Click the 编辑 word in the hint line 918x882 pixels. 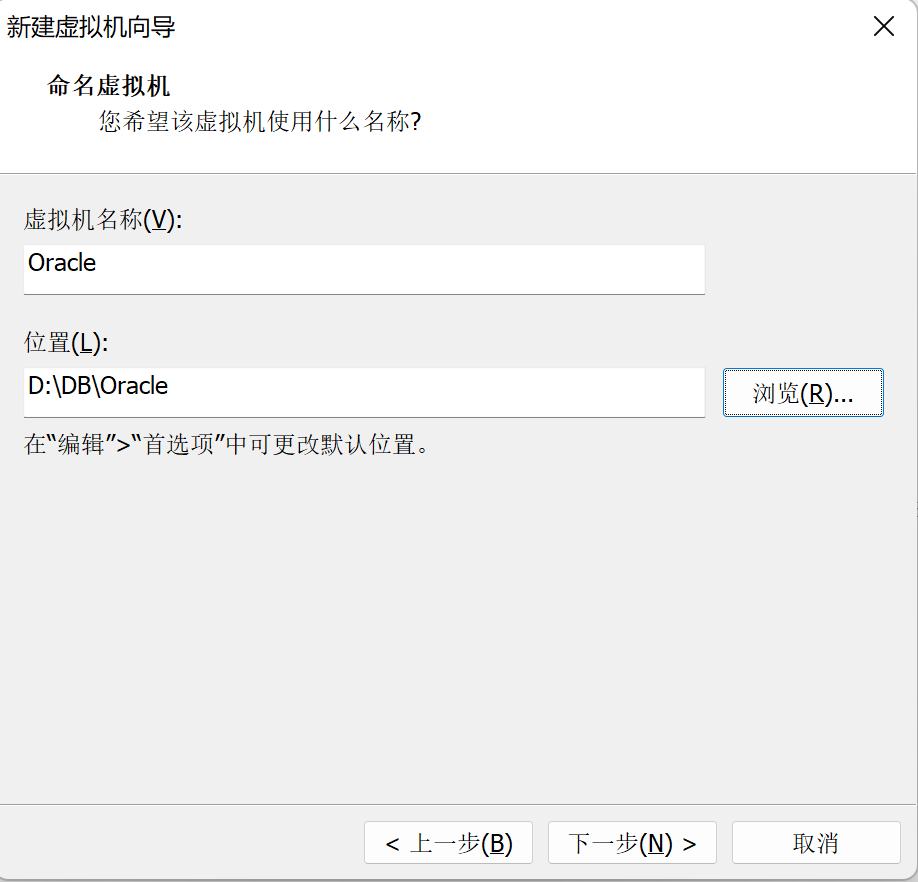pyautogui.click(x=80, y=444)
